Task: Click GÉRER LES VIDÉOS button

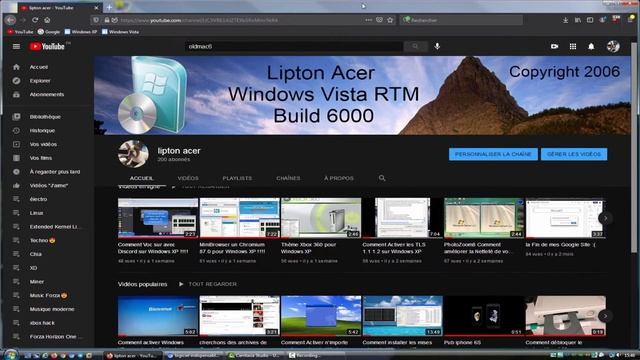Action: pyautogui.click(x=574, y=154)
